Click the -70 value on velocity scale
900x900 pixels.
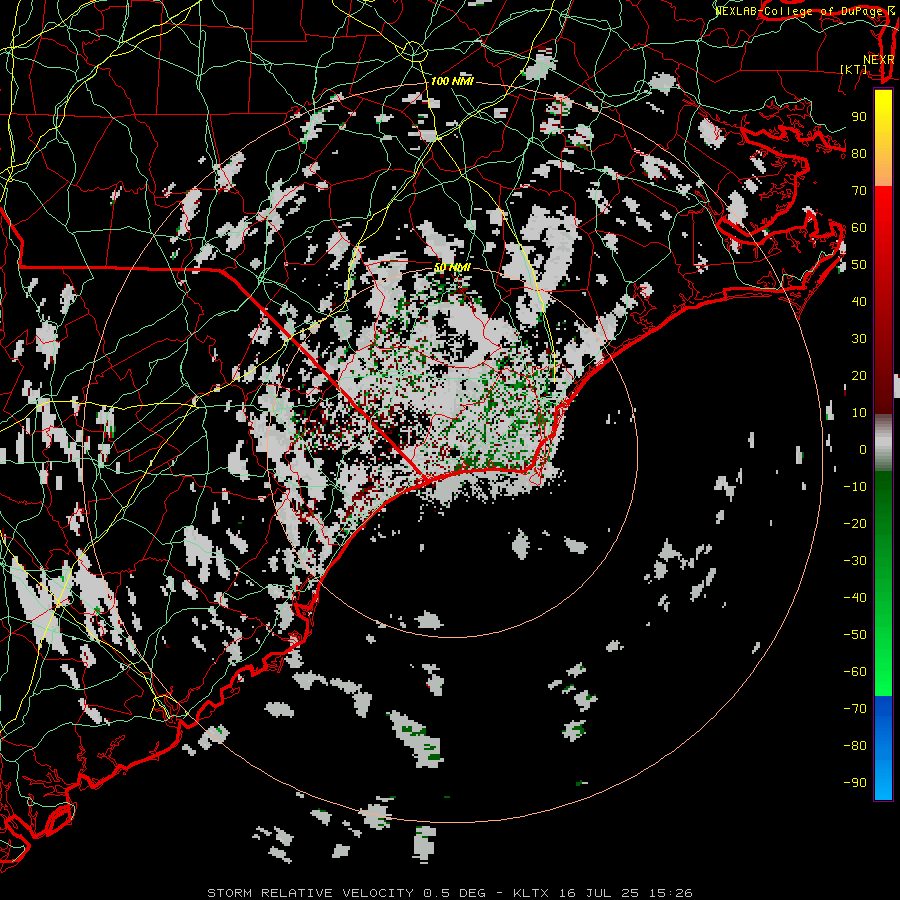[855, 709]
